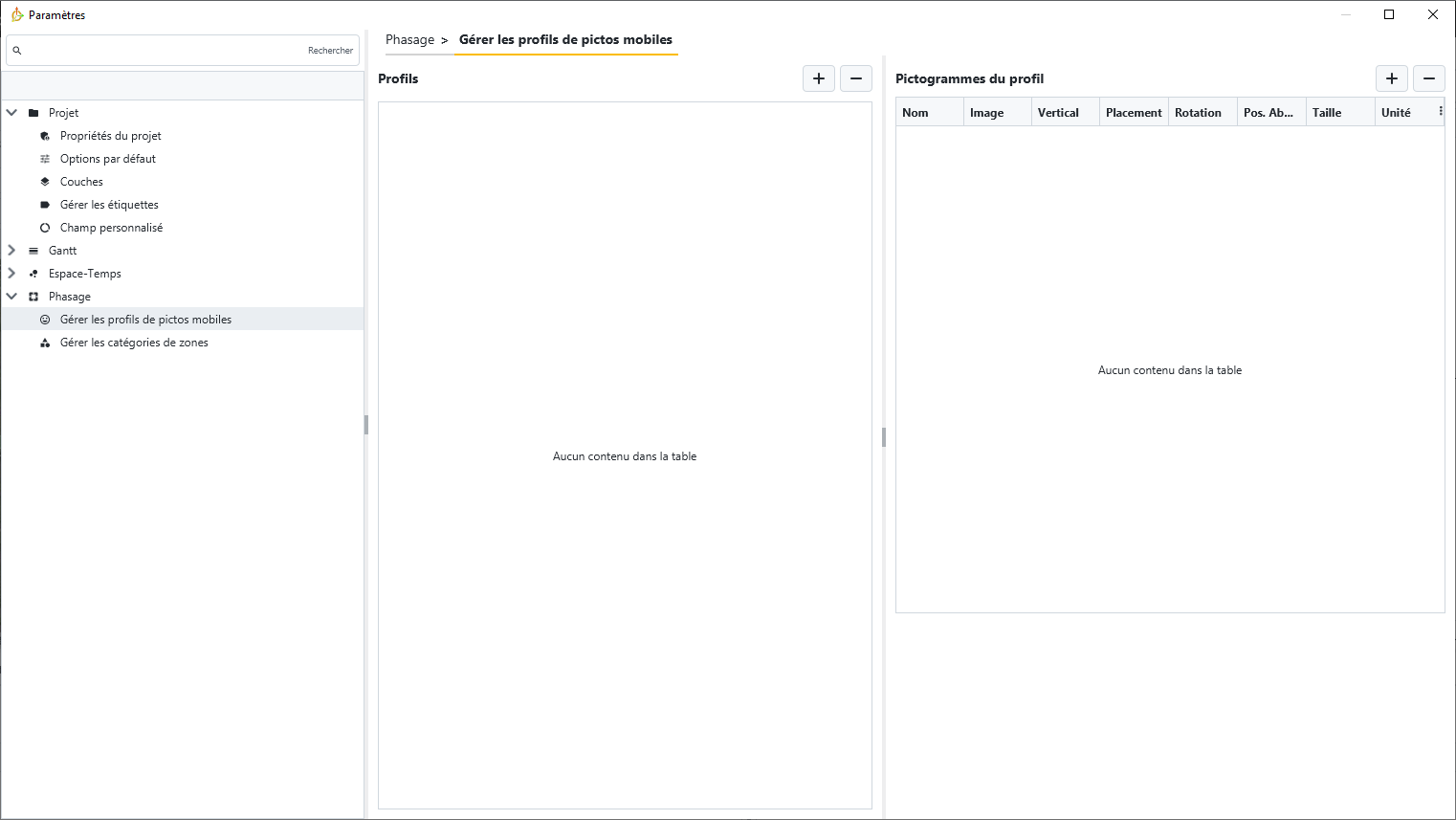The image size is (1456, 820).
Task: Open the table column options menu icon
Action: [x=1441, y=112]
